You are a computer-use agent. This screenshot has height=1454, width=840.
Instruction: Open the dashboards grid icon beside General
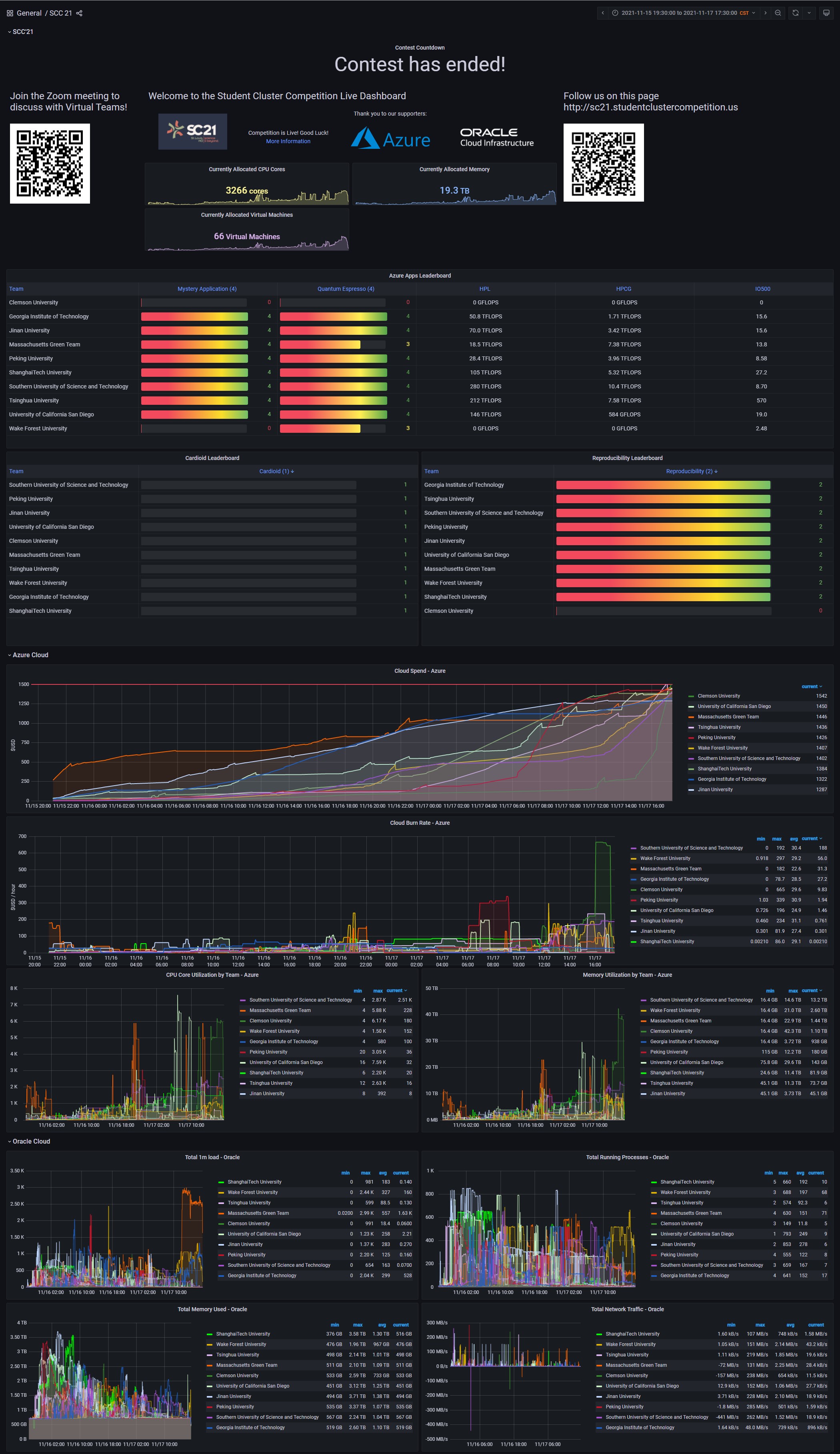coord(10,13)
